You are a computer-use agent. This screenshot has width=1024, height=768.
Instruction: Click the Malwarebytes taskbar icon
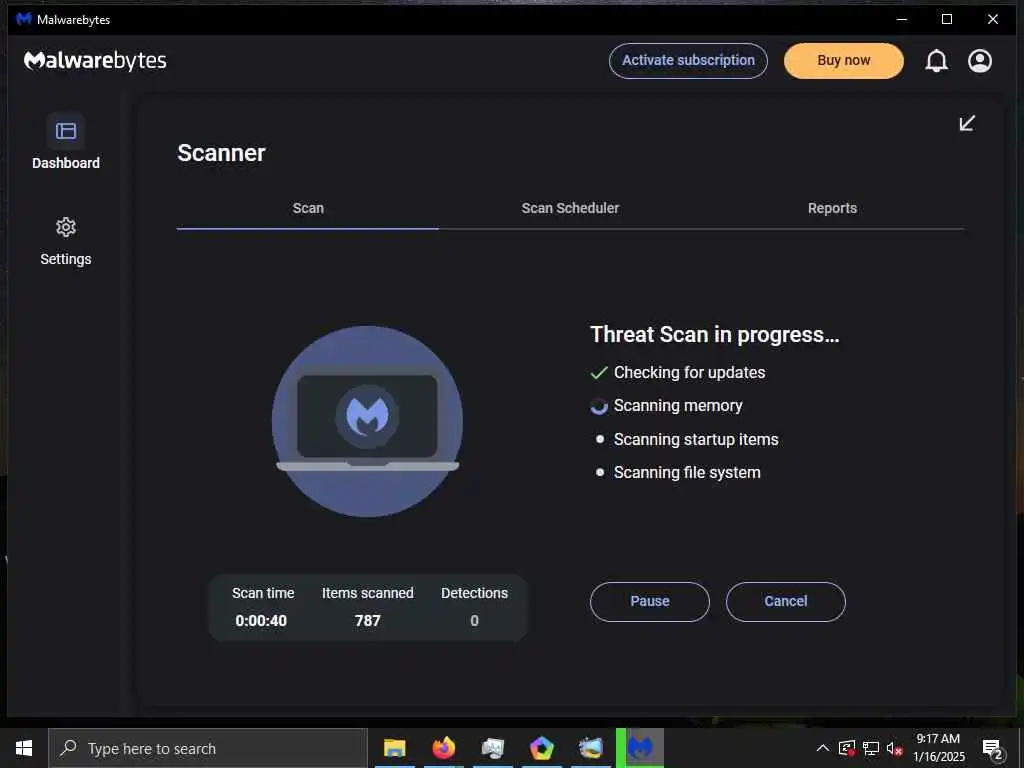coord(640,748)
